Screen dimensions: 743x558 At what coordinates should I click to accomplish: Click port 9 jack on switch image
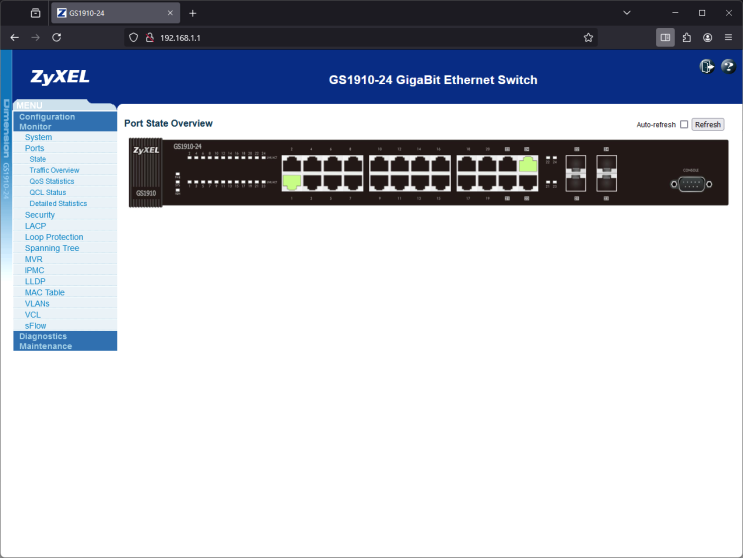379,182
